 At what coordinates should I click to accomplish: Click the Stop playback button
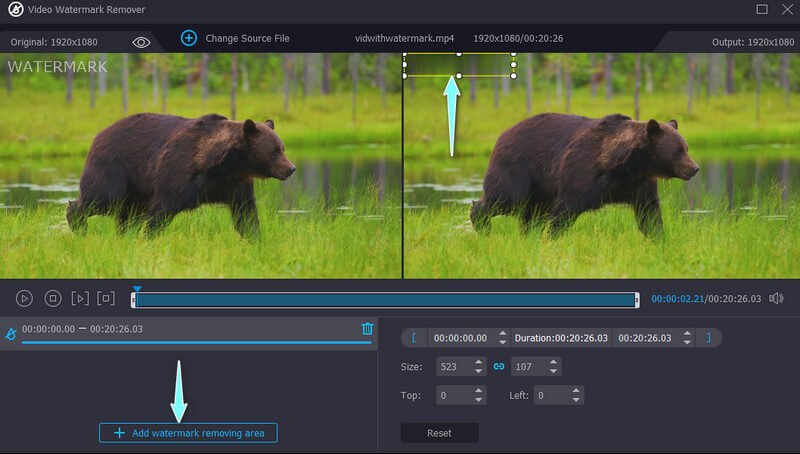pyautogui.click(x=53, y=298)
